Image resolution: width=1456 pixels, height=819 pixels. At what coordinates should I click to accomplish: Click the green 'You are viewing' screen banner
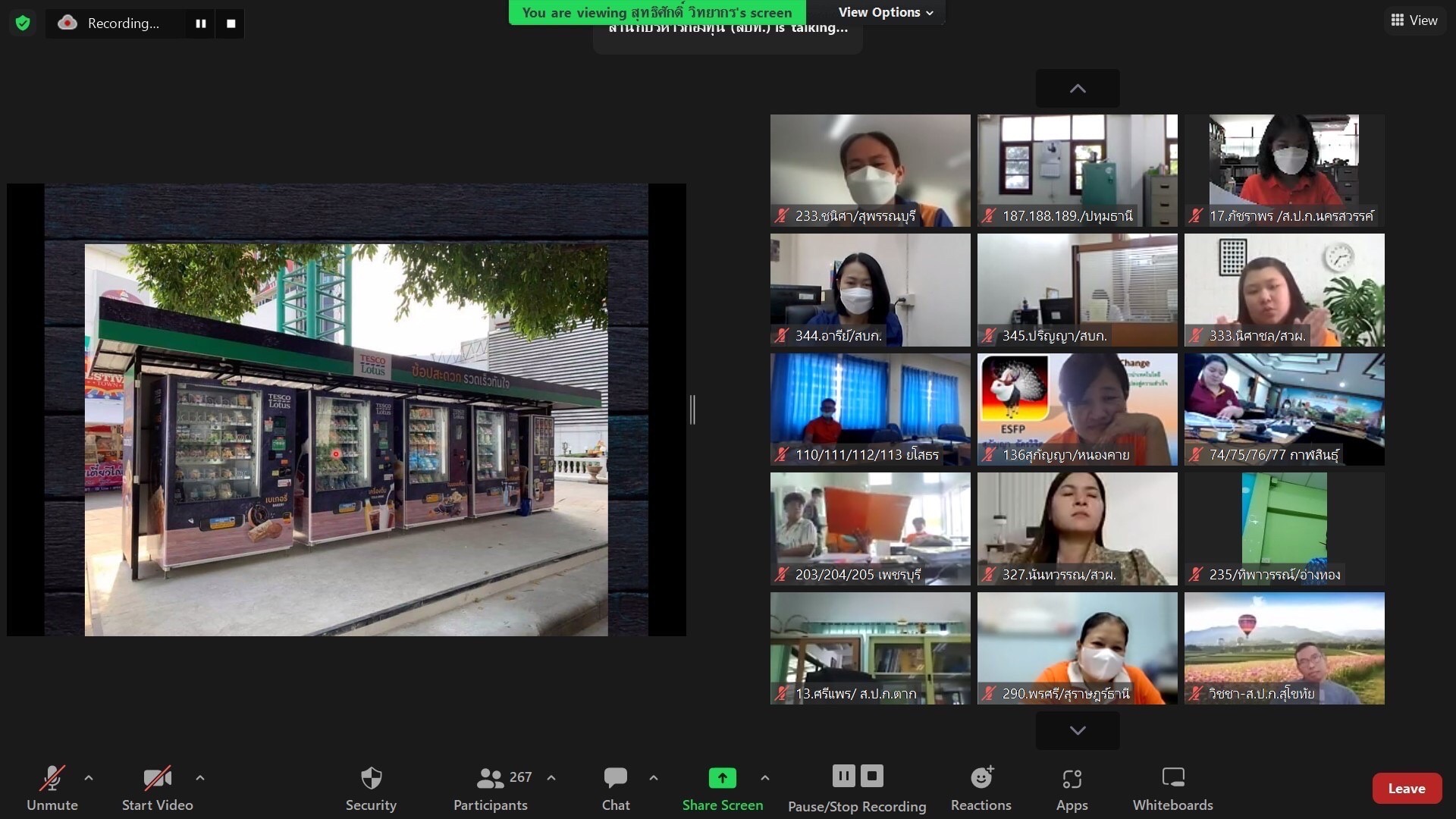657,12
